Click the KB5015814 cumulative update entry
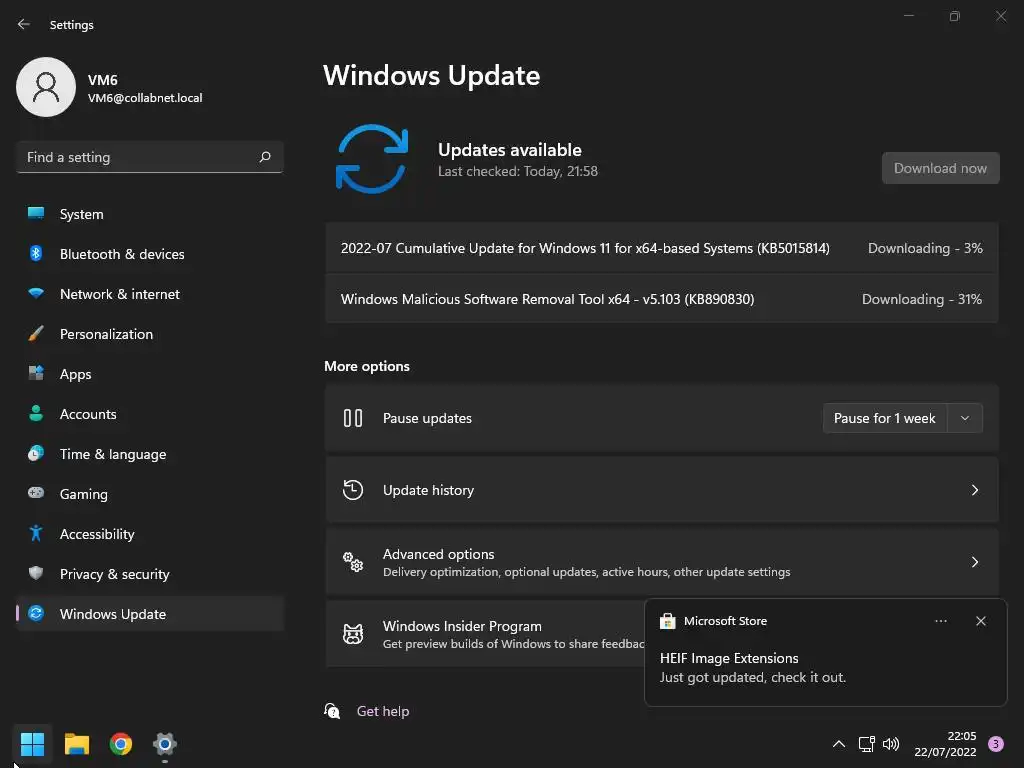Screen dimensions: 1024x768 click(662, 248)
